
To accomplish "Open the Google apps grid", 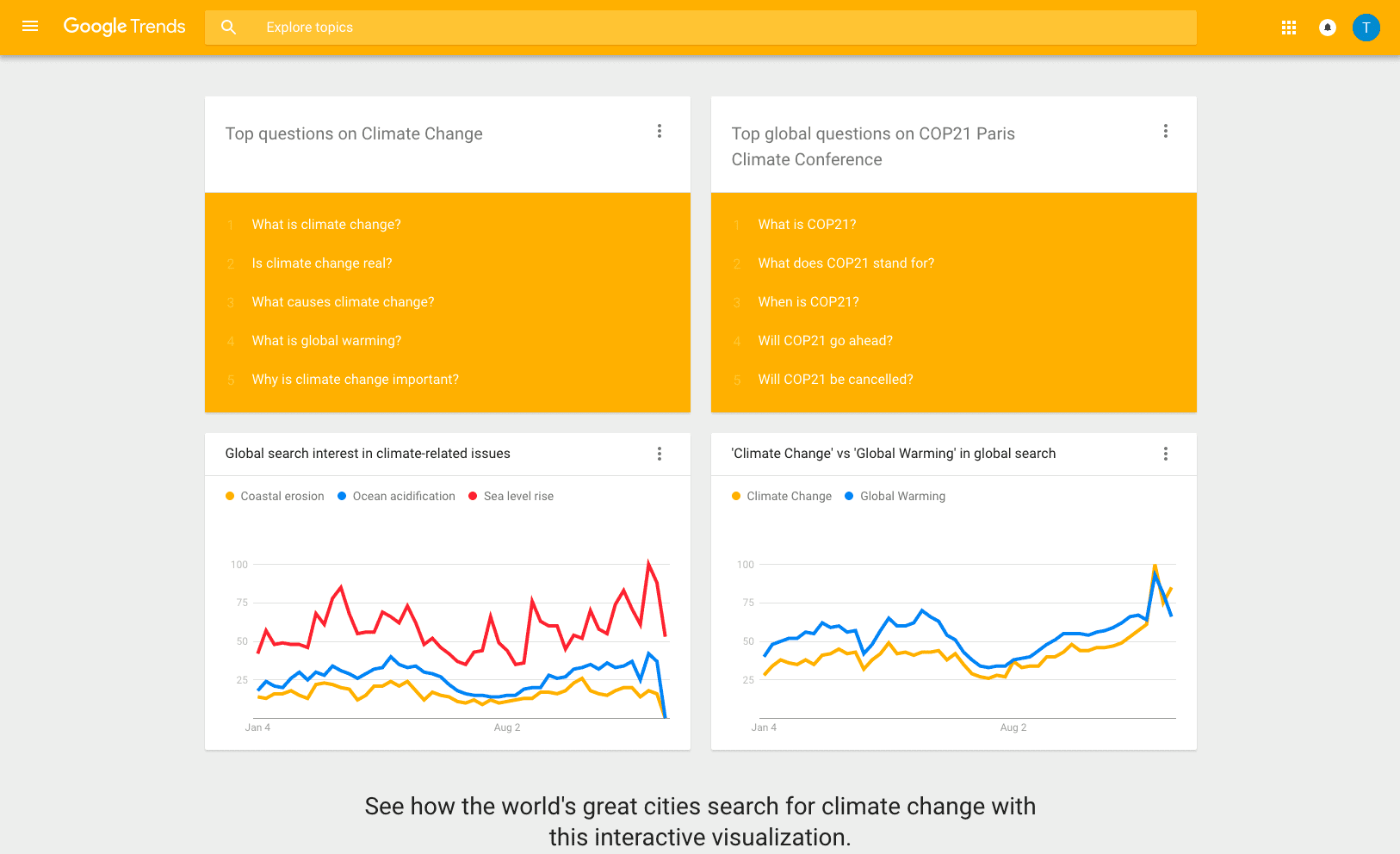I will (1288, 28).
